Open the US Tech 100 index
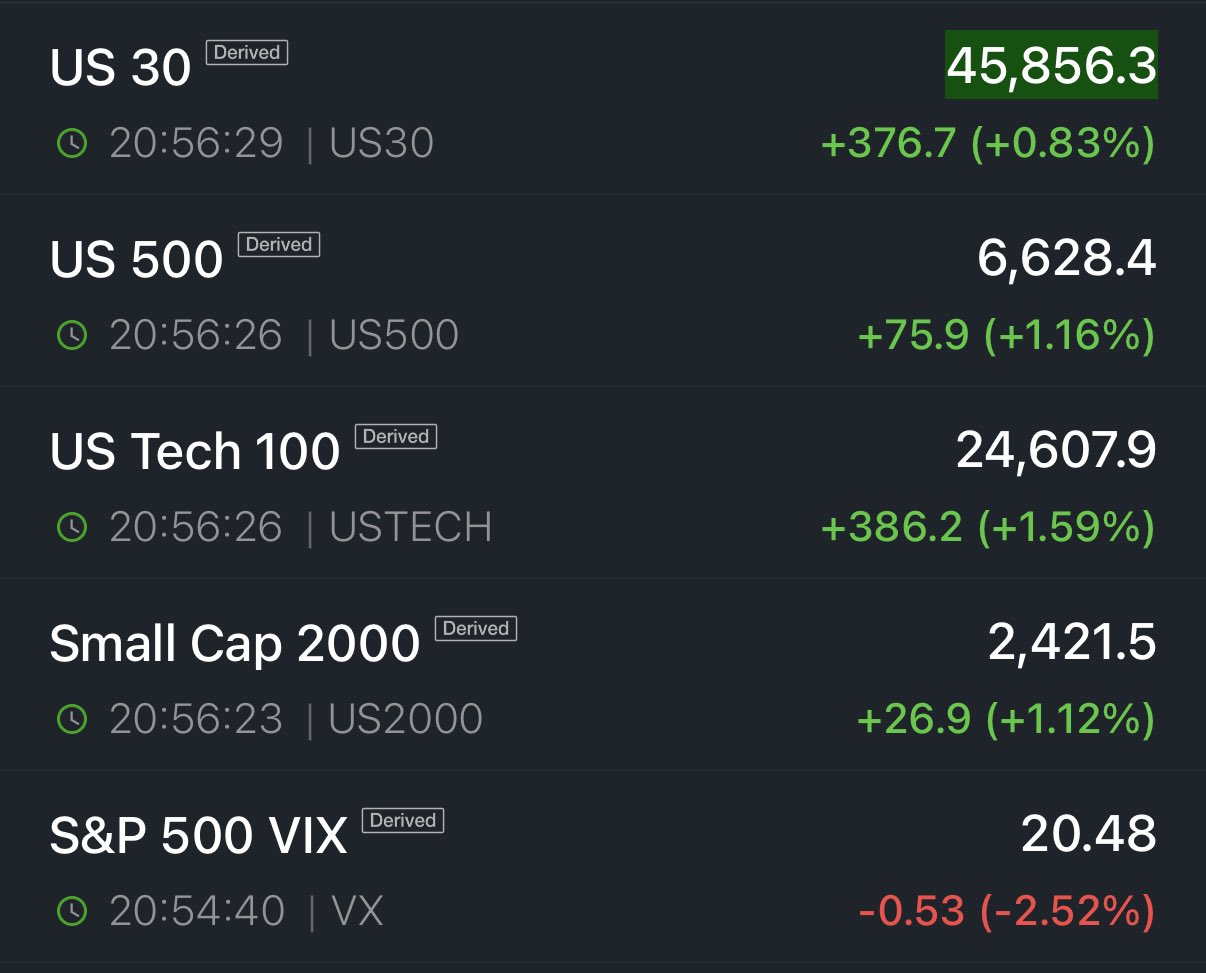This screenshot has height=973, width=1206. click(195, 452)
